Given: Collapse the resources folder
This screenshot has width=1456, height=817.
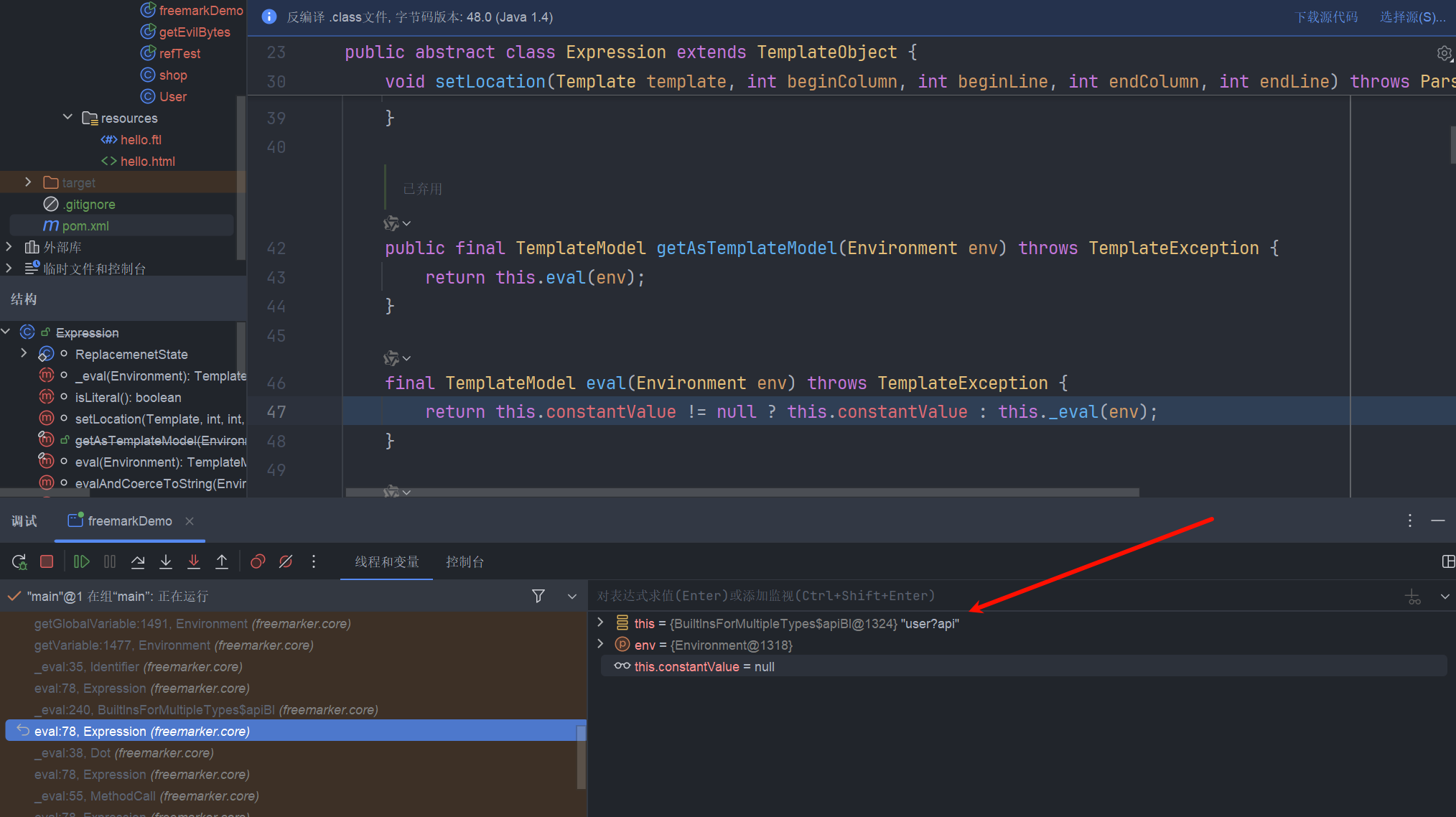Looking at the screenshot, I should click(67, 117).
